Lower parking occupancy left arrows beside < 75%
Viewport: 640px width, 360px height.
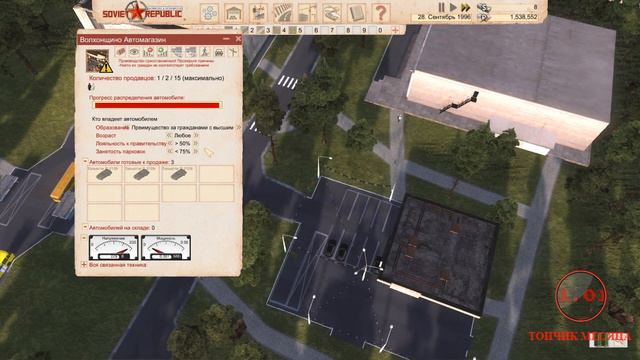tap(169, 151)
